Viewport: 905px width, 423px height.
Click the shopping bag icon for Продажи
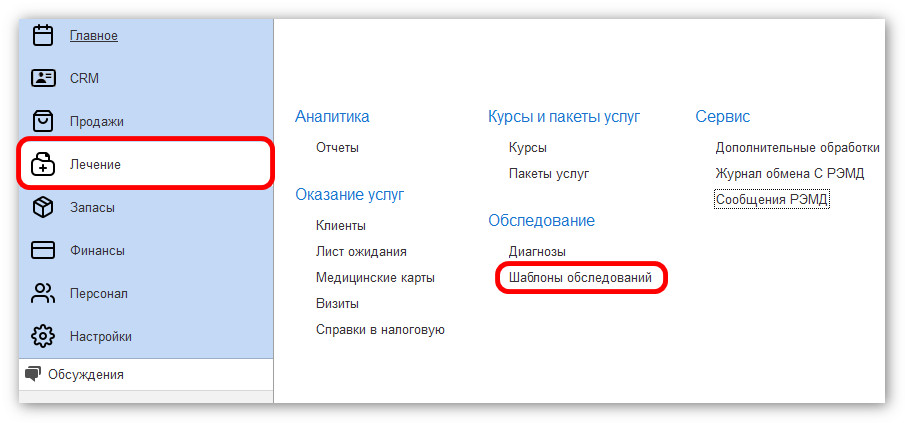(x=43, y=121)
